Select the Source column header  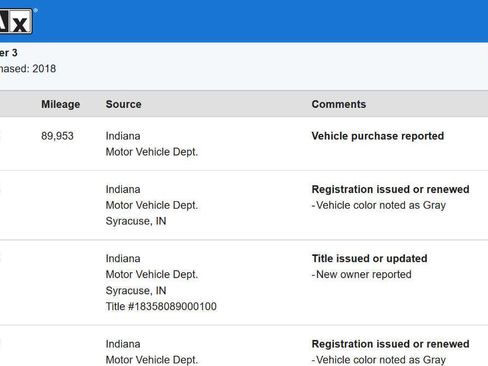click(x=124, y=104)
